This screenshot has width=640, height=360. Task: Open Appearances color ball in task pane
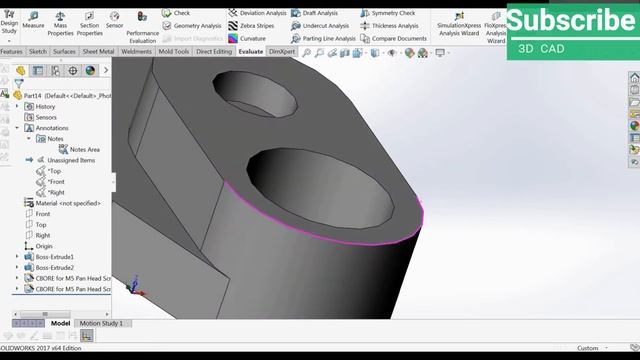point(634,126)
